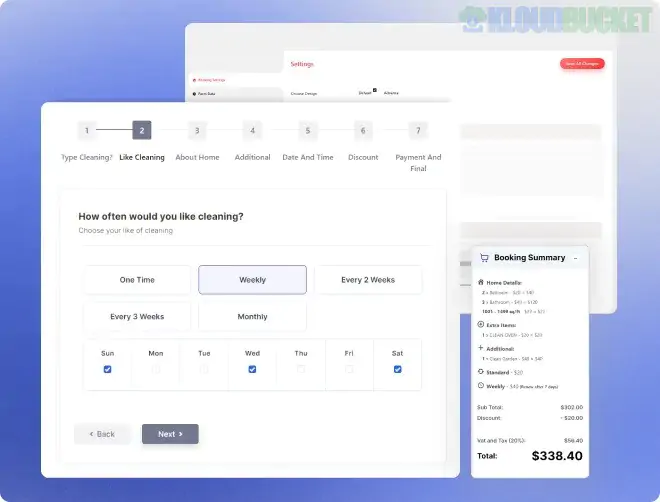Click the Clean Garden summary line
The image size is (660, 502).
coord(512,359)
